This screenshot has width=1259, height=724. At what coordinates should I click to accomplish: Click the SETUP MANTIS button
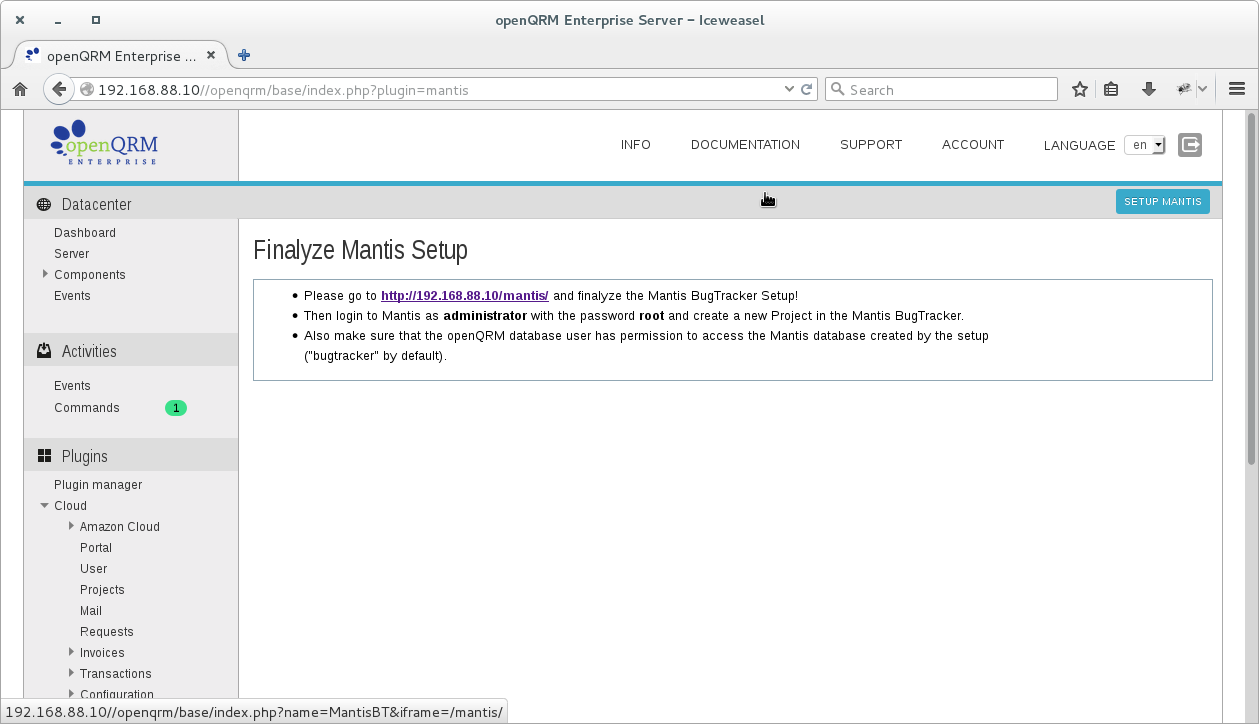click(1162, 202)
